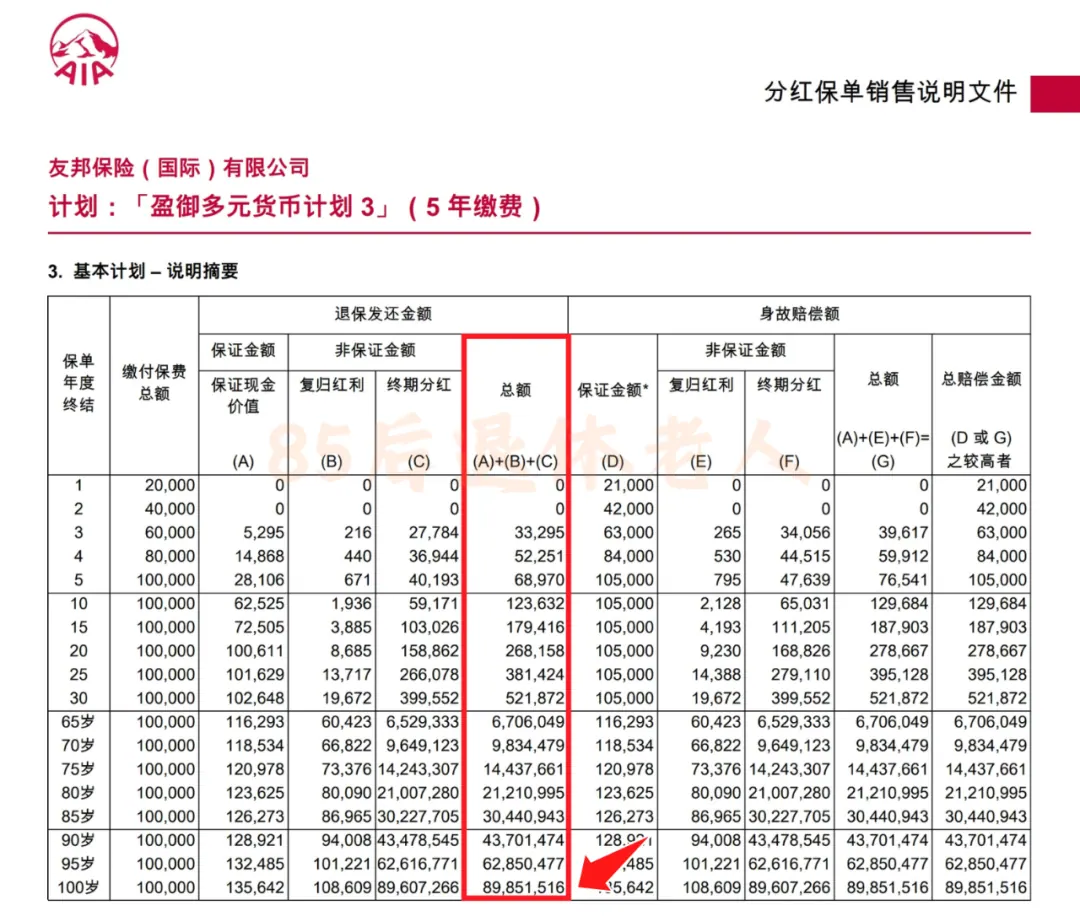Viewport: 1080px width, 916px height.
Task: Click cell 76,541 in year 5 row
Action: (x=903, y=580)
